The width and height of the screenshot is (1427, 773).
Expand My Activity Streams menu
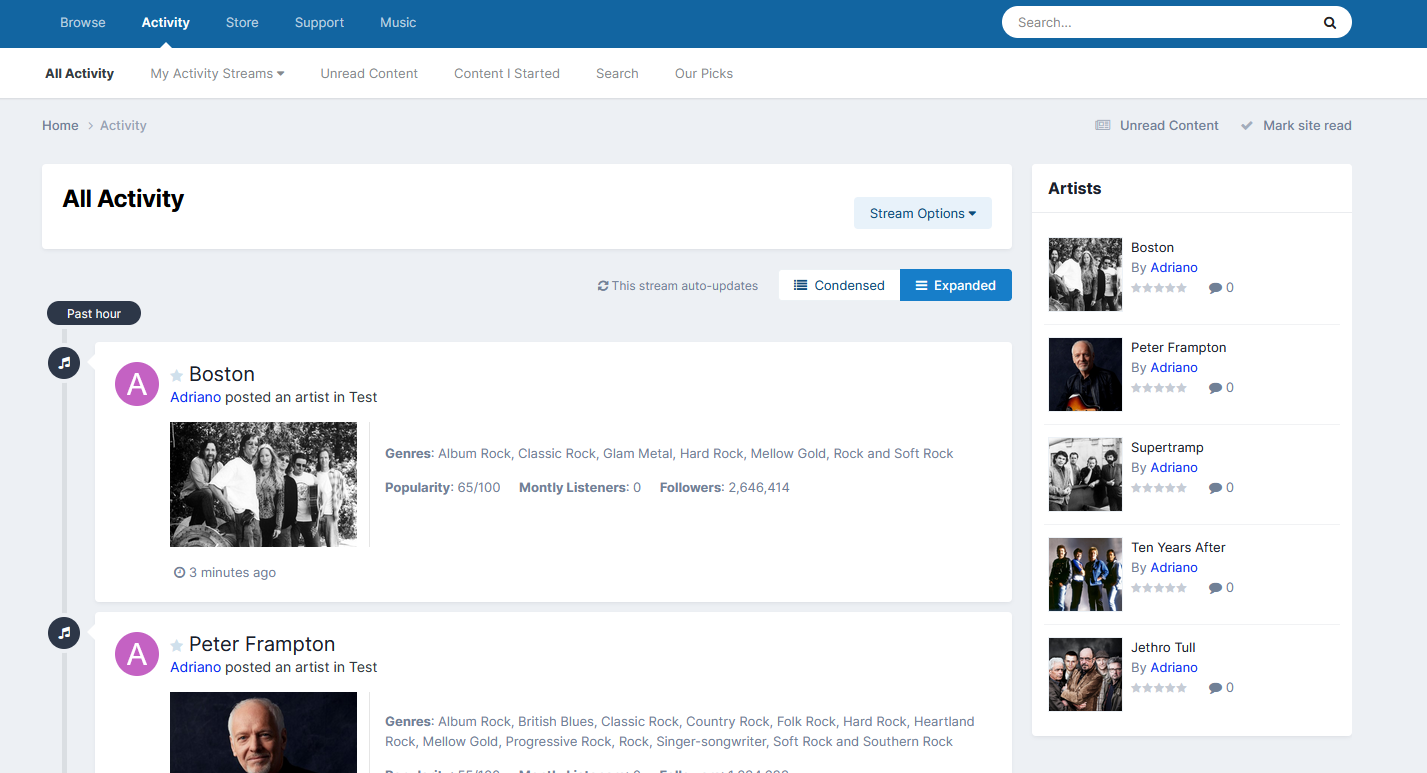pos(217,73)
